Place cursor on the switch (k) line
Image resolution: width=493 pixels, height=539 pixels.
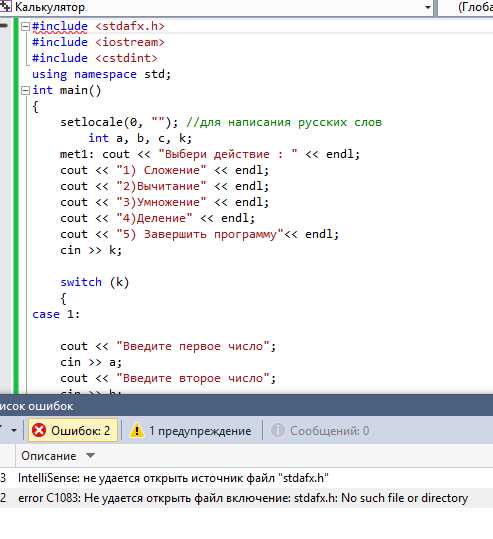click(95, 282)
